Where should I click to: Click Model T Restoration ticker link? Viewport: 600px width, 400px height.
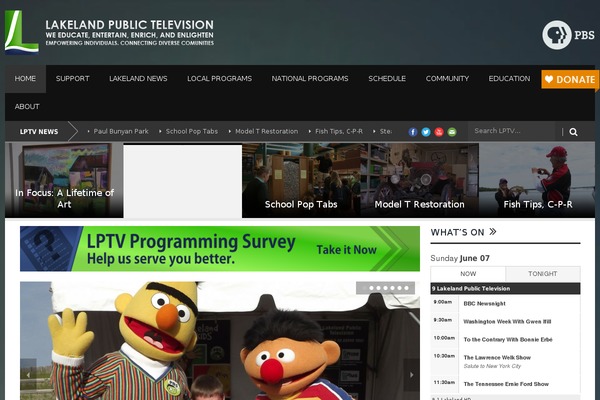pyautogui.click(x=267, y=131)
